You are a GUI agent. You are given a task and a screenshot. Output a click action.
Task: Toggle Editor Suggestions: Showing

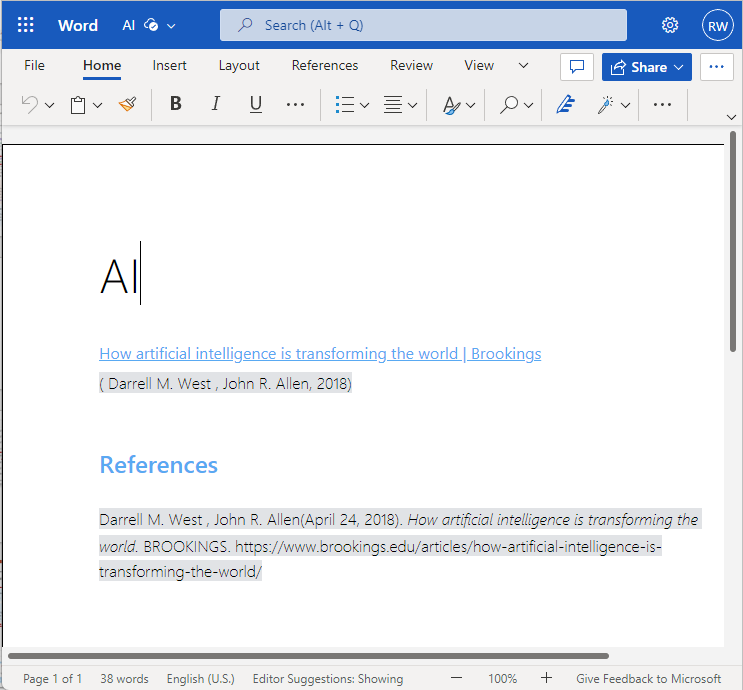coord(327,679)
